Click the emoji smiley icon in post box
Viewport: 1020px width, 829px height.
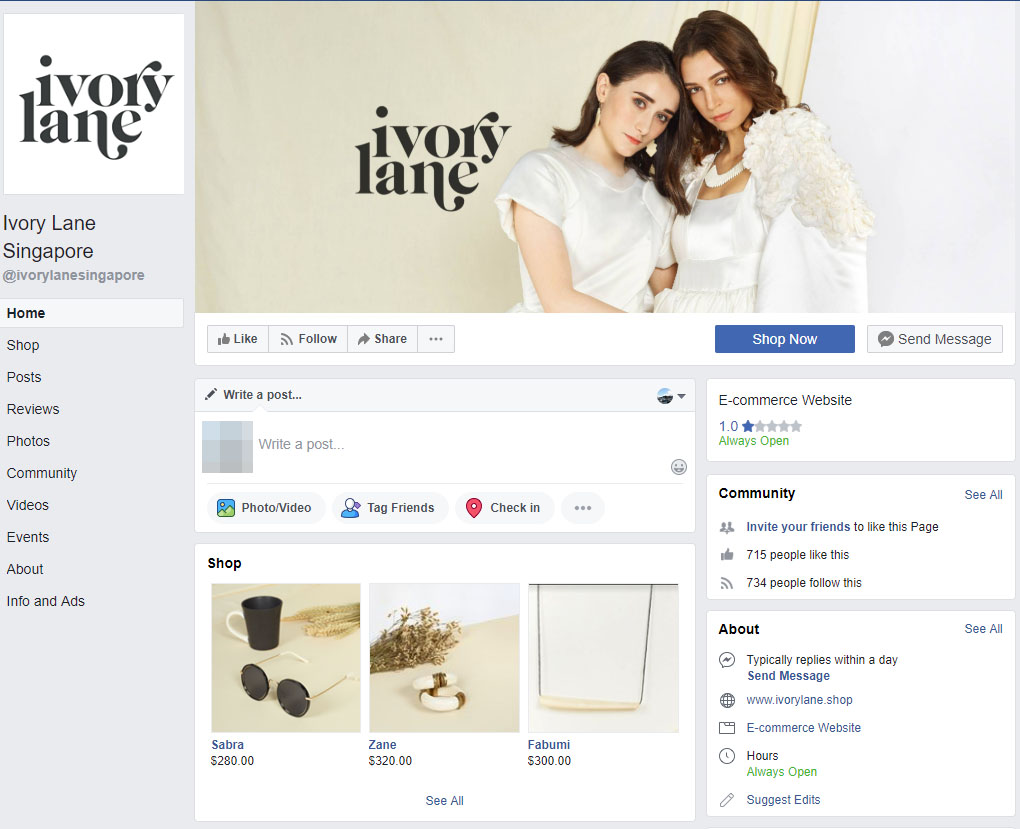click(x=679, y=467)
